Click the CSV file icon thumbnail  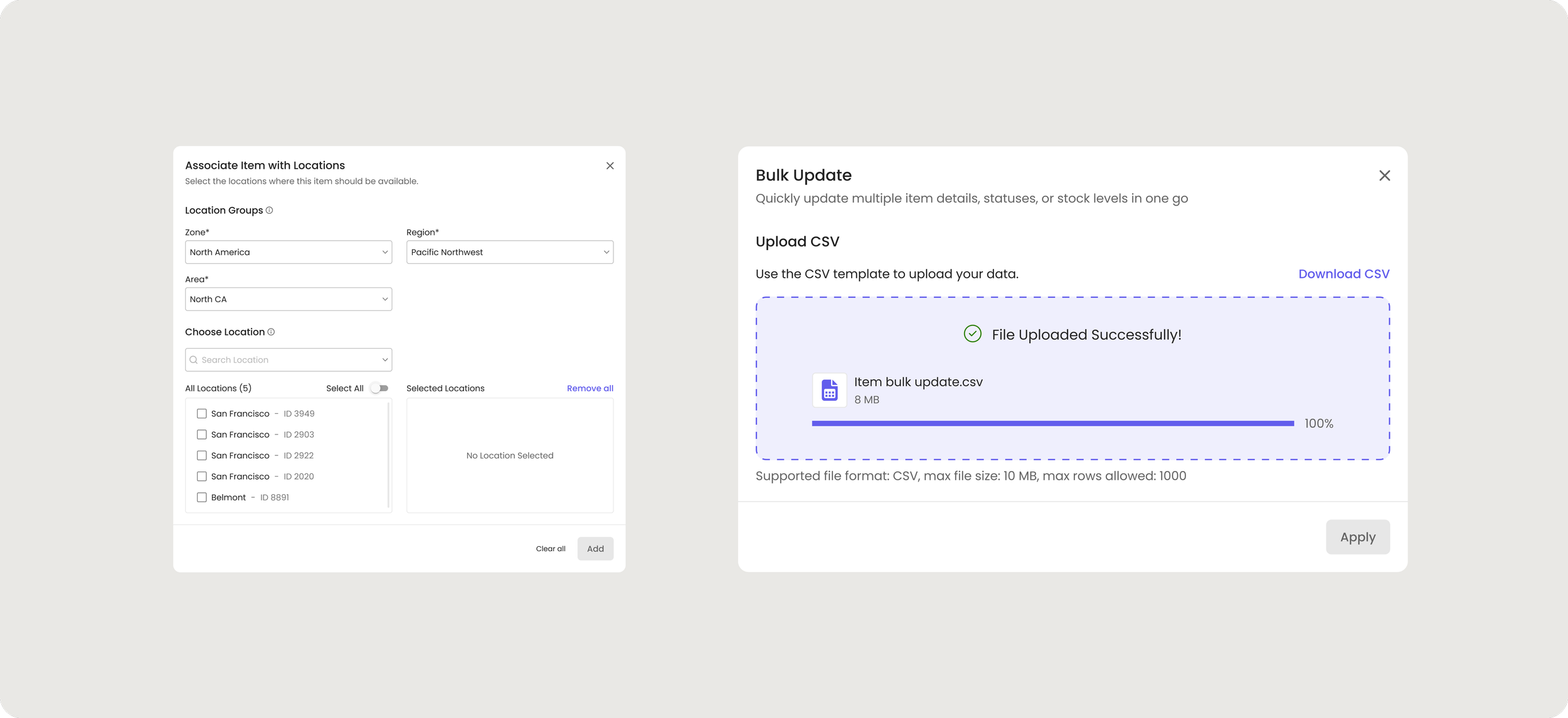coord(829,390)
